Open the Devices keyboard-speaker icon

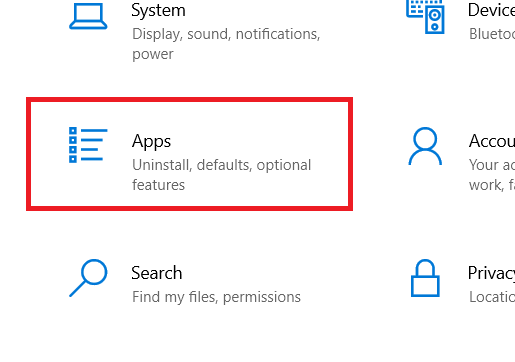point(425,17)
